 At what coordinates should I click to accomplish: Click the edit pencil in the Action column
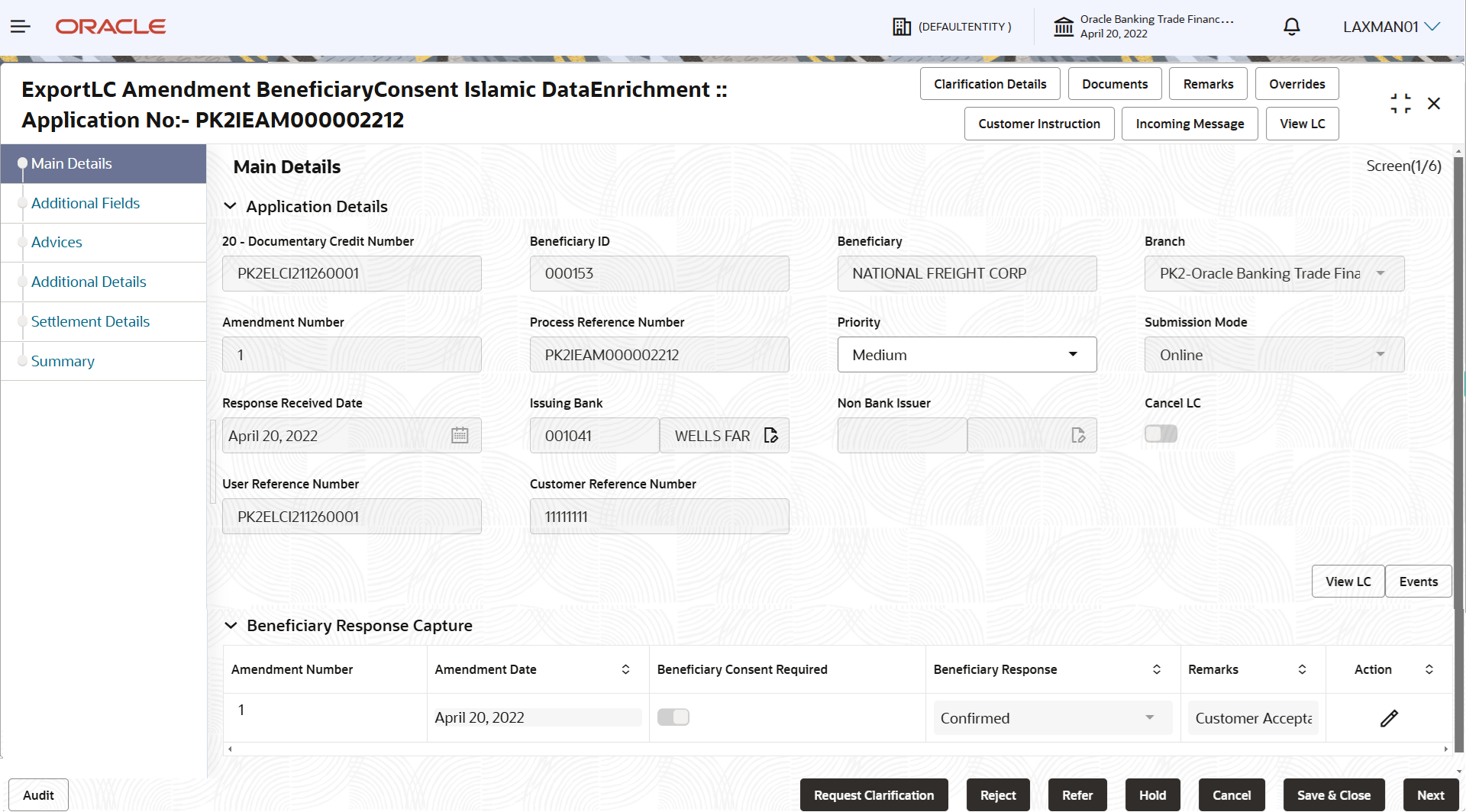(1389, 717)
